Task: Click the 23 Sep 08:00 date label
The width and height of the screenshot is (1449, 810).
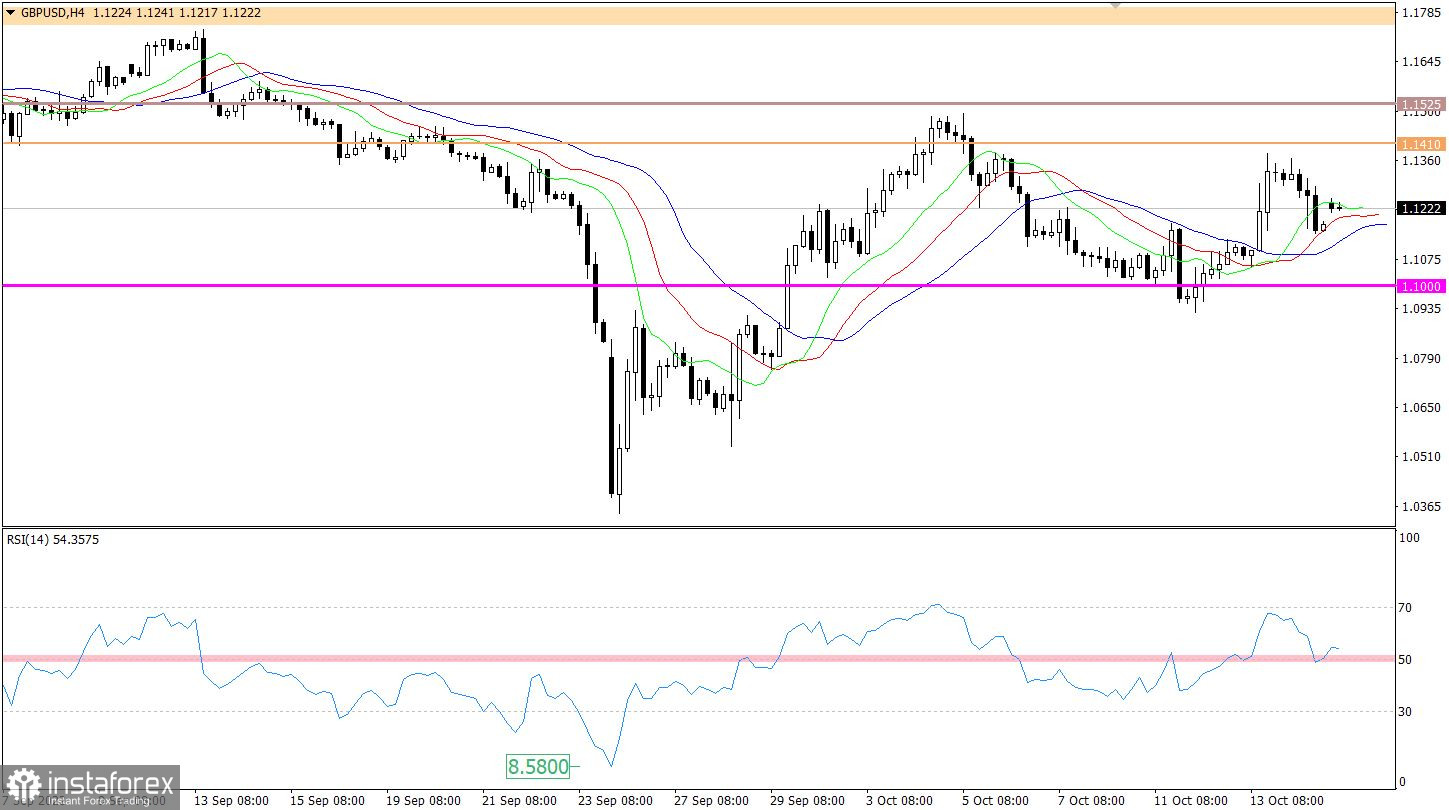Action: point(616,801)
